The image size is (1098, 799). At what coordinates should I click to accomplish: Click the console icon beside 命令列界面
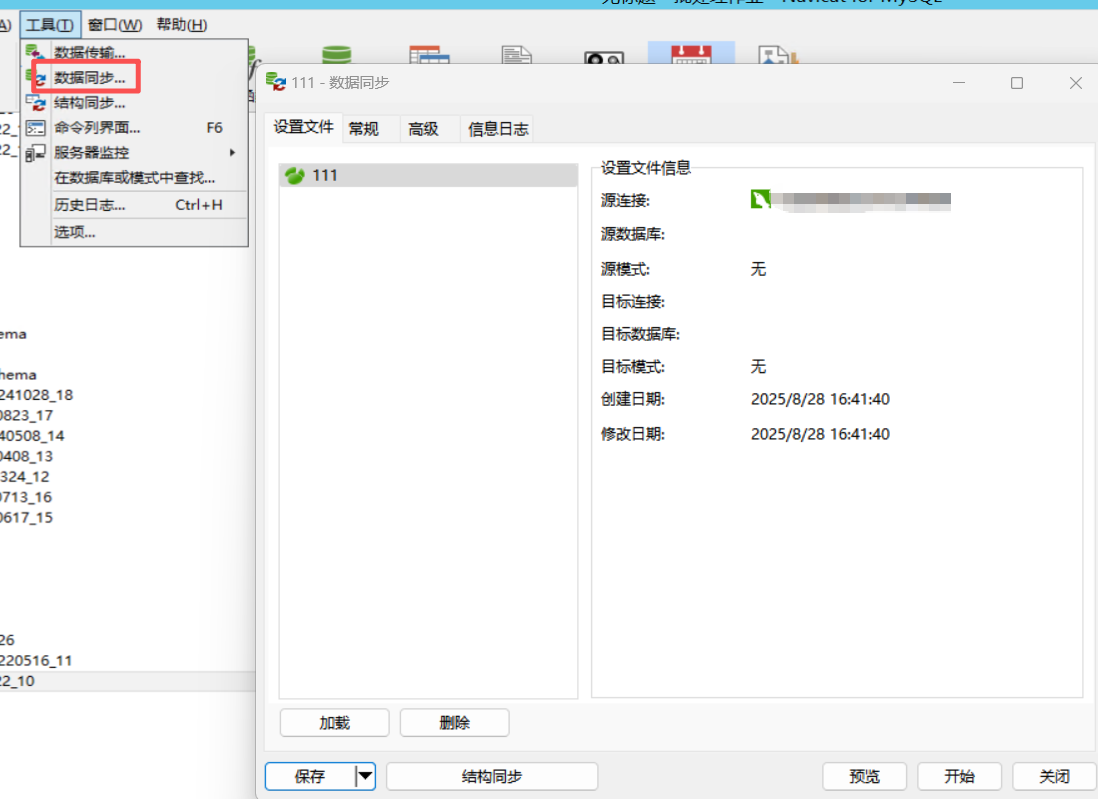[x=36, y=128]
